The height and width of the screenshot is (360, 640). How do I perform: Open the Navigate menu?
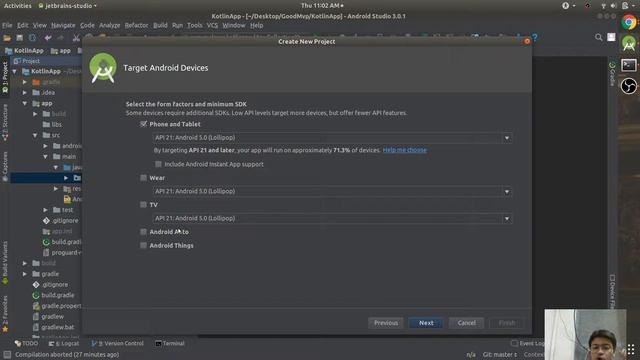click(63, 25)
